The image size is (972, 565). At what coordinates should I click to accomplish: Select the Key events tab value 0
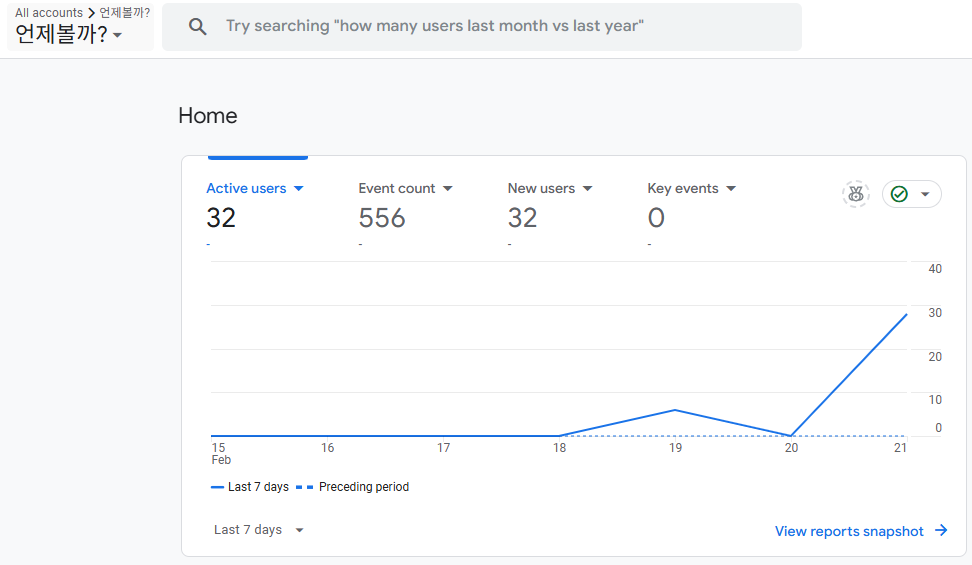point(656,218)
